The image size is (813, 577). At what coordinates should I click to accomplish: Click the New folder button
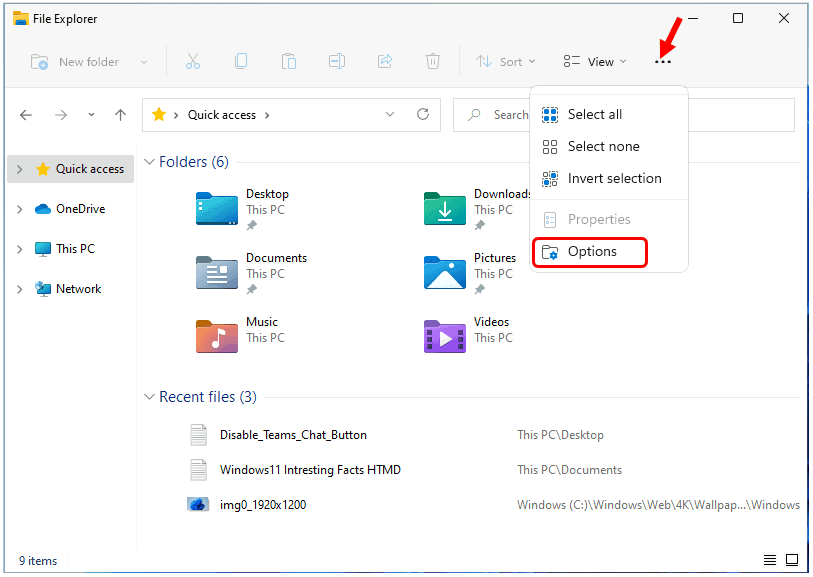coord(75,62)
